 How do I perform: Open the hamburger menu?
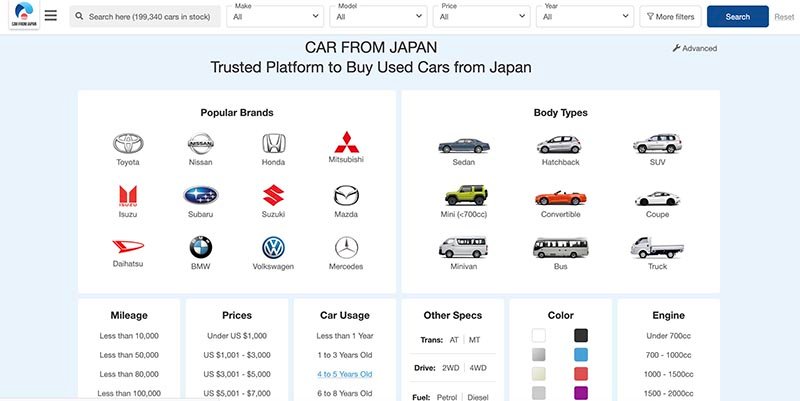(51, 17)
